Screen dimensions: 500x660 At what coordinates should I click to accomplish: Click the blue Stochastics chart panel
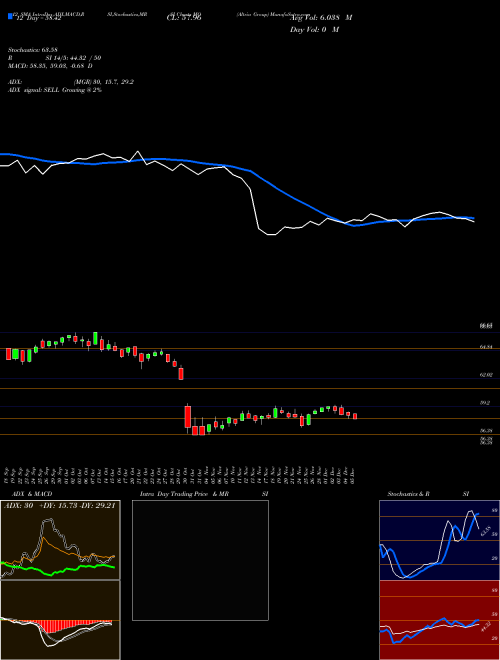[439, 540]
